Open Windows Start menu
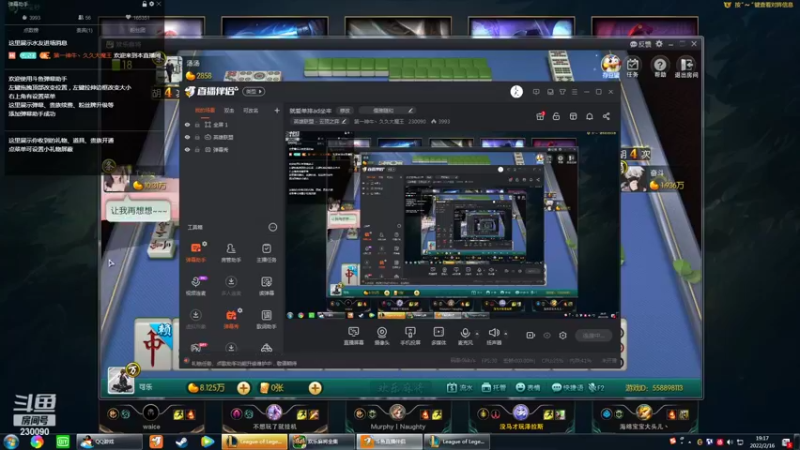Viewport: 800px width, 450px height. [x=11, y=441]
